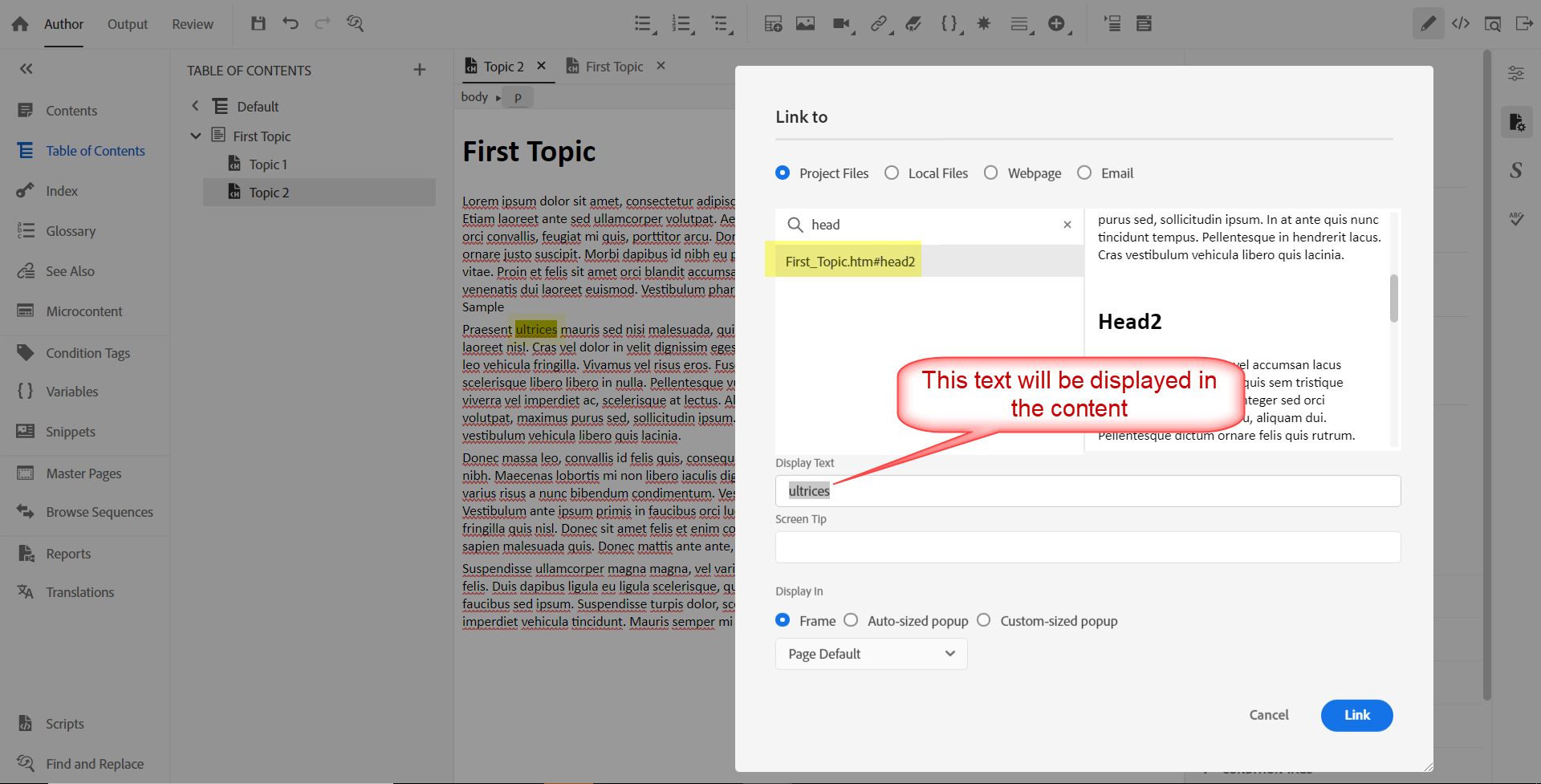Select the Project Files radio button
Viewport: 1541px width, 784px height.
pyautogui.click(x=783, y=173)
